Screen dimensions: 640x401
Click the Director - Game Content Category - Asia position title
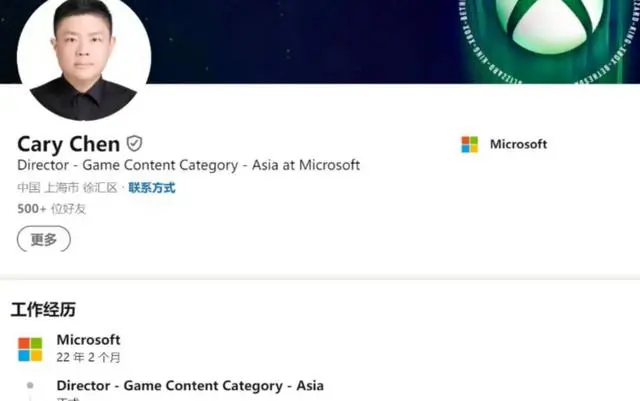point(190,385)
